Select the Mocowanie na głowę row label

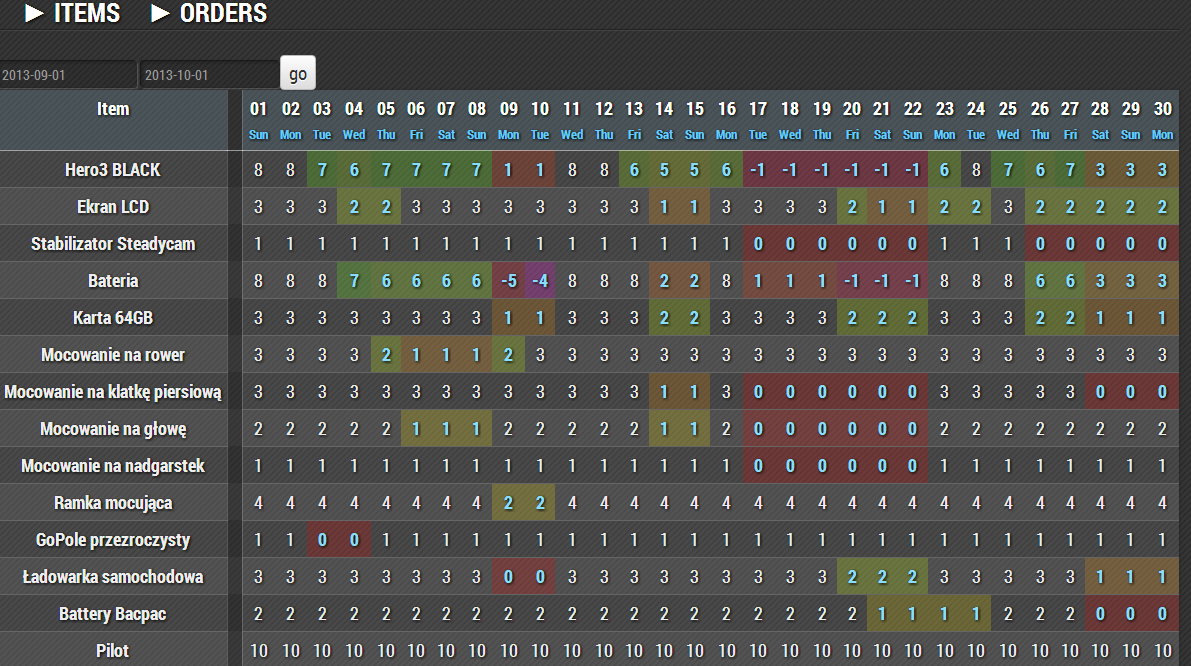(113, 429)
